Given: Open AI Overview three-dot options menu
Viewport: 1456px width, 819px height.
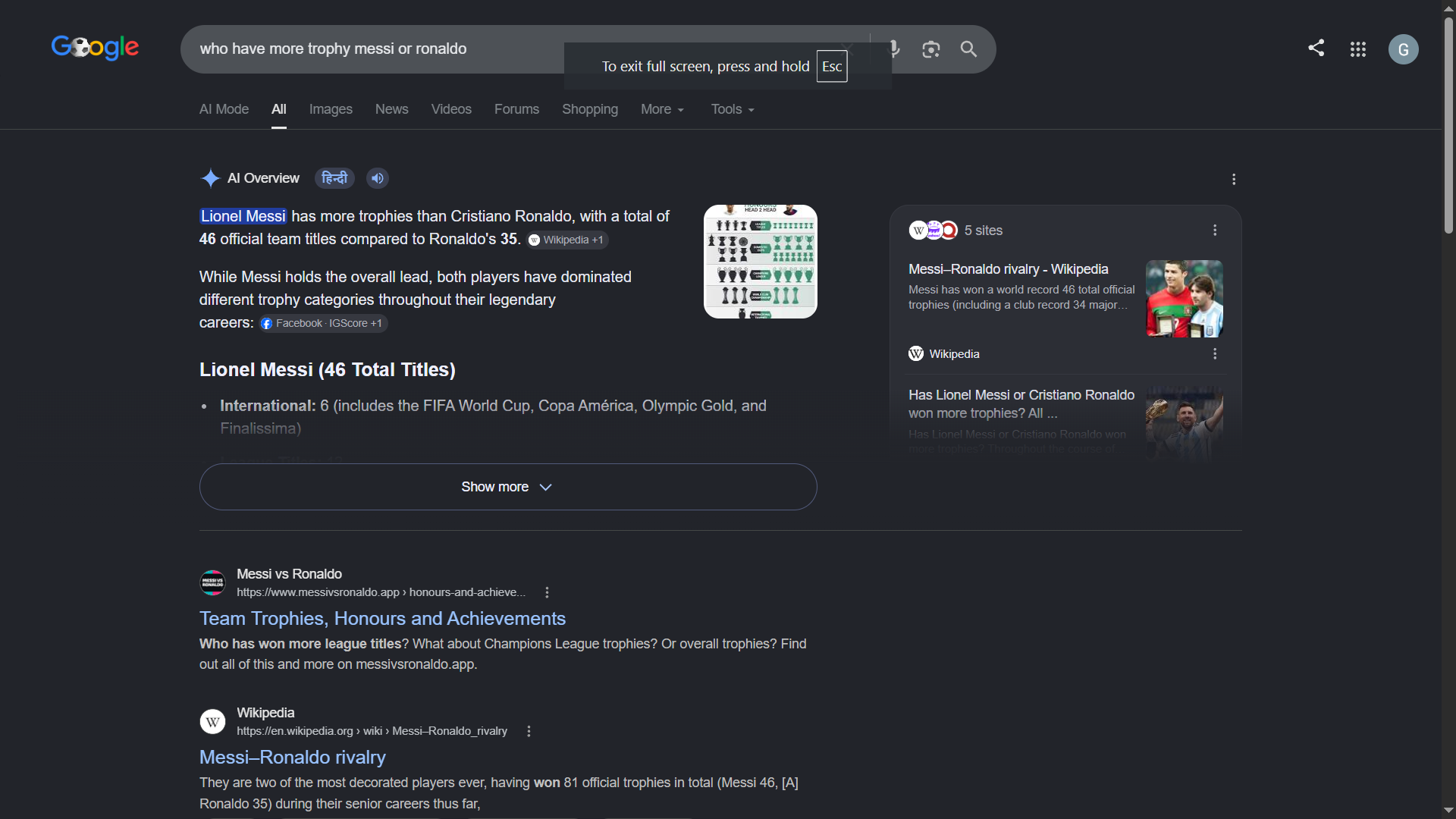Looking at the screenshot, I should pos(1234,179).
